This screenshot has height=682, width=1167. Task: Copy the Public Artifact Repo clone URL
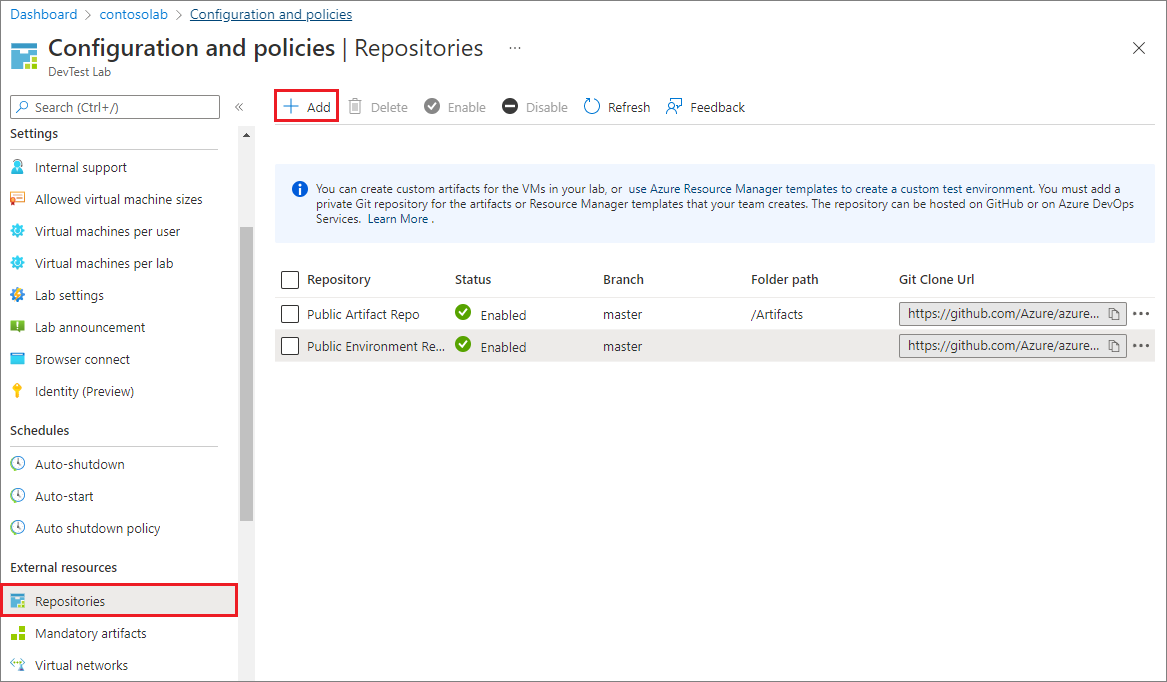click(1116, 313)
